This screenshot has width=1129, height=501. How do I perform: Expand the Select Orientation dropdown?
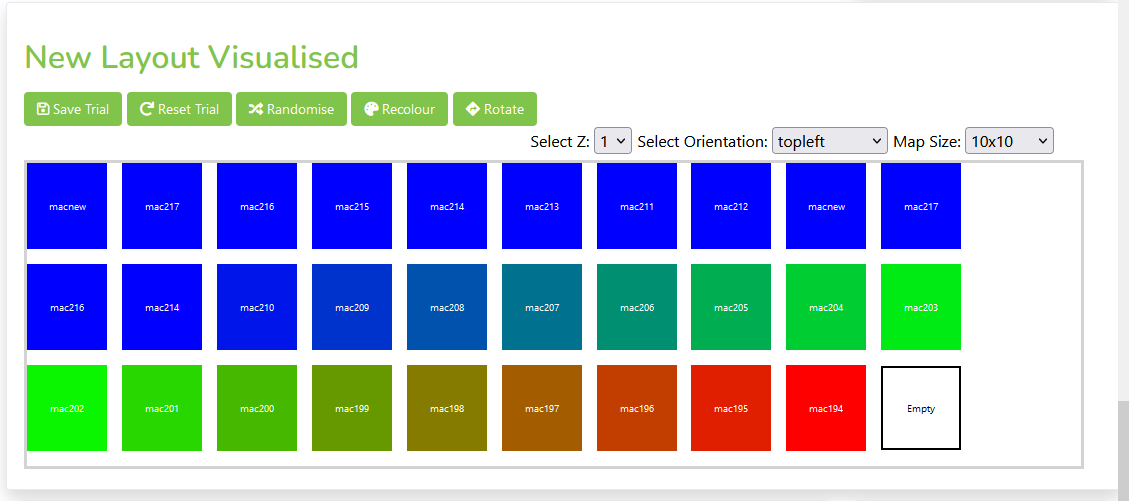click(x=829, y=141)
